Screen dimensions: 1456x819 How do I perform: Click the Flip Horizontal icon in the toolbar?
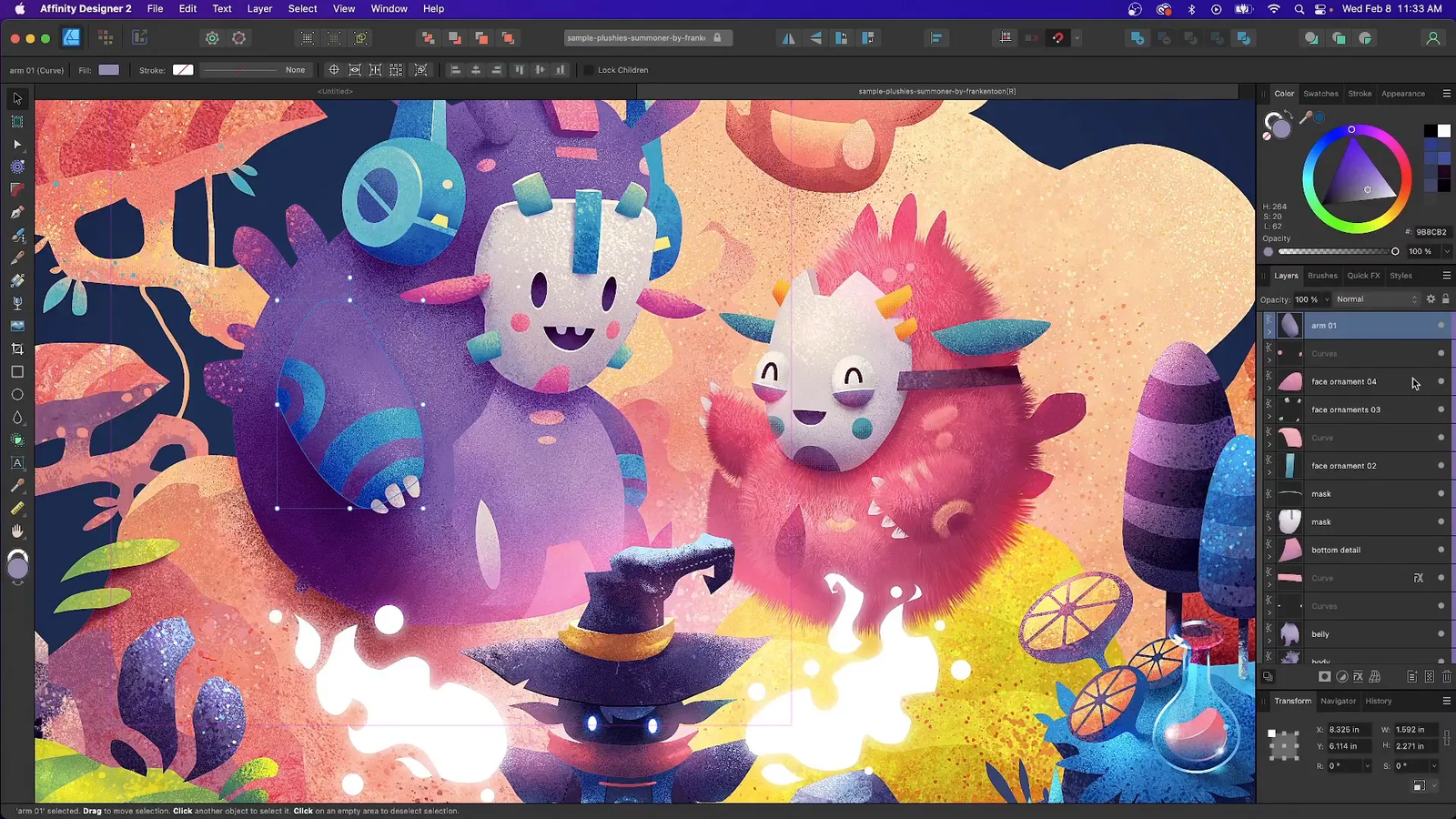click(788, 37)
